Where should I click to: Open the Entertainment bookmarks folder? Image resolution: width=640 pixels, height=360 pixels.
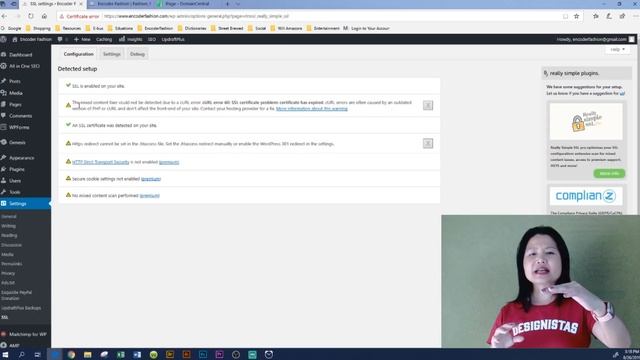tap(323, 29)
